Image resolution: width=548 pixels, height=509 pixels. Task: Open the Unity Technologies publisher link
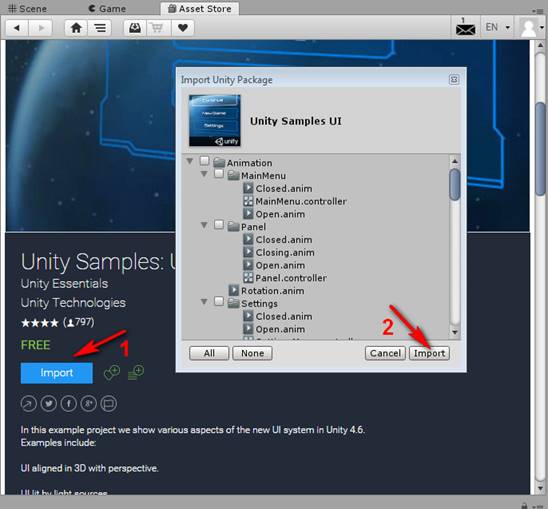coord(73,303)
